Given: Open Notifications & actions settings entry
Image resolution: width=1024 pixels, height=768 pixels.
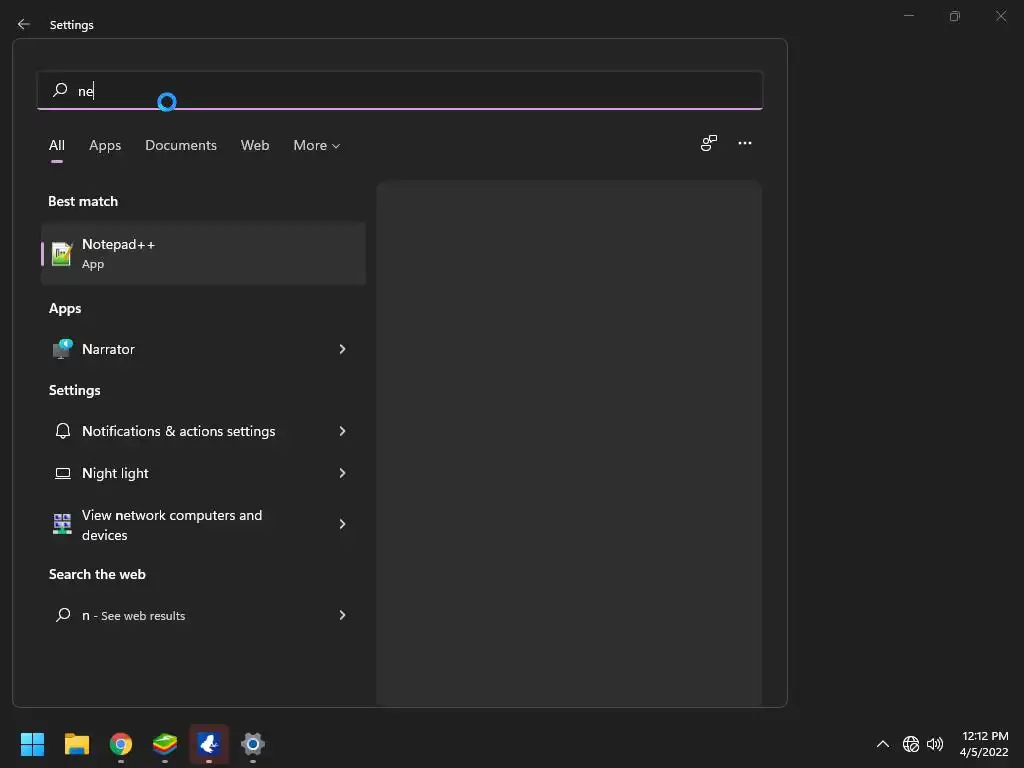Looking at the screenshot, I should coord(203,431).
